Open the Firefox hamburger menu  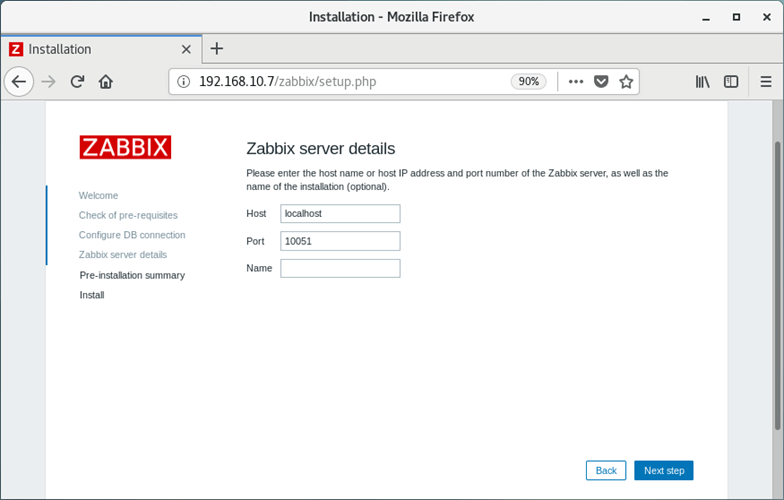(x=766, y=82)
